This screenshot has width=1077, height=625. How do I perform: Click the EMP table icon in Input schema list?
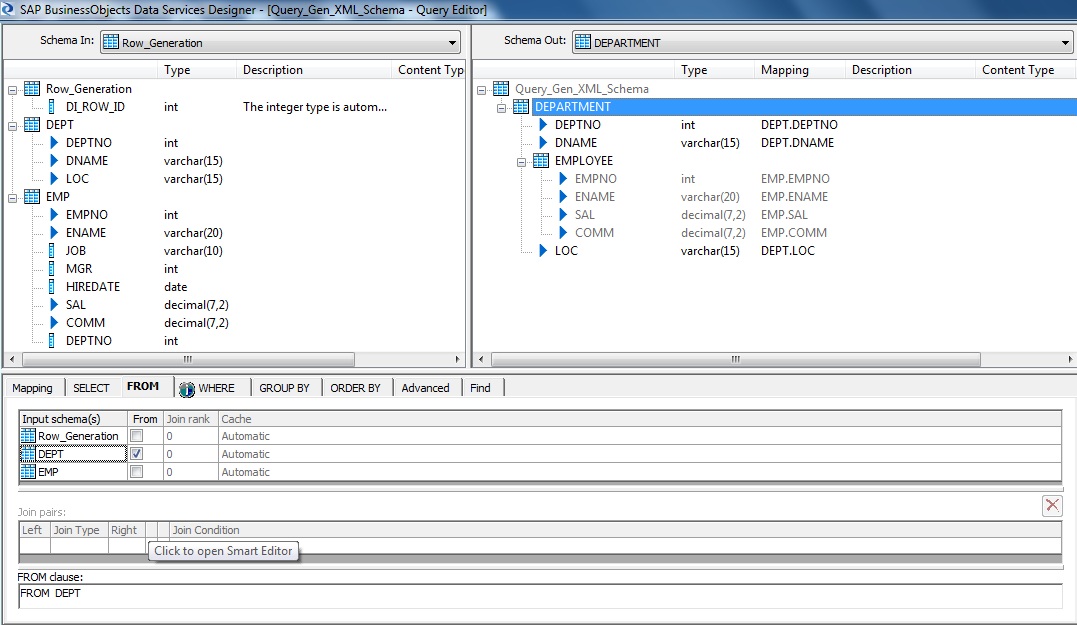pos(28,472)
